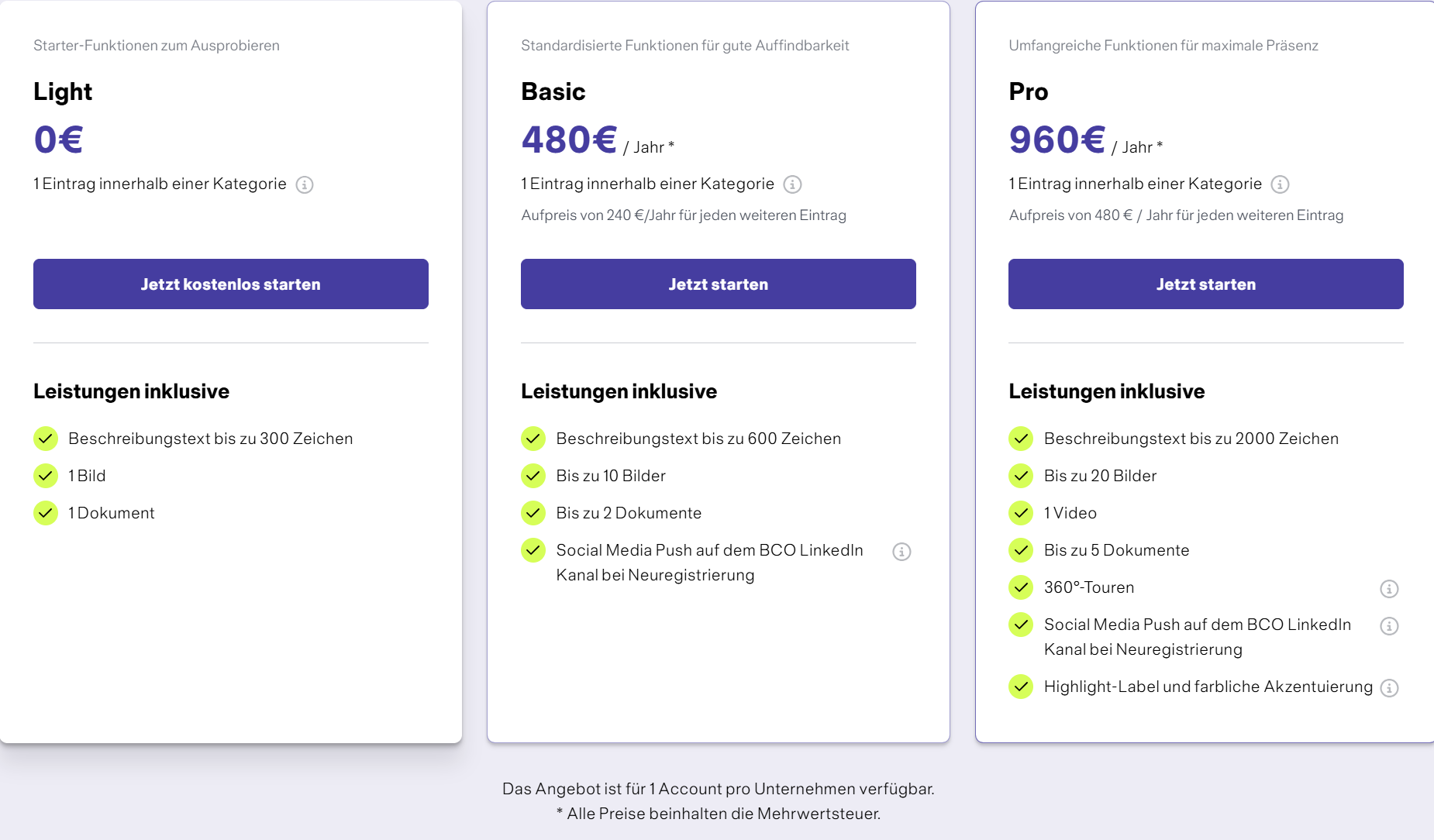Click the checkmark icon beside 1 Bild

46,476
